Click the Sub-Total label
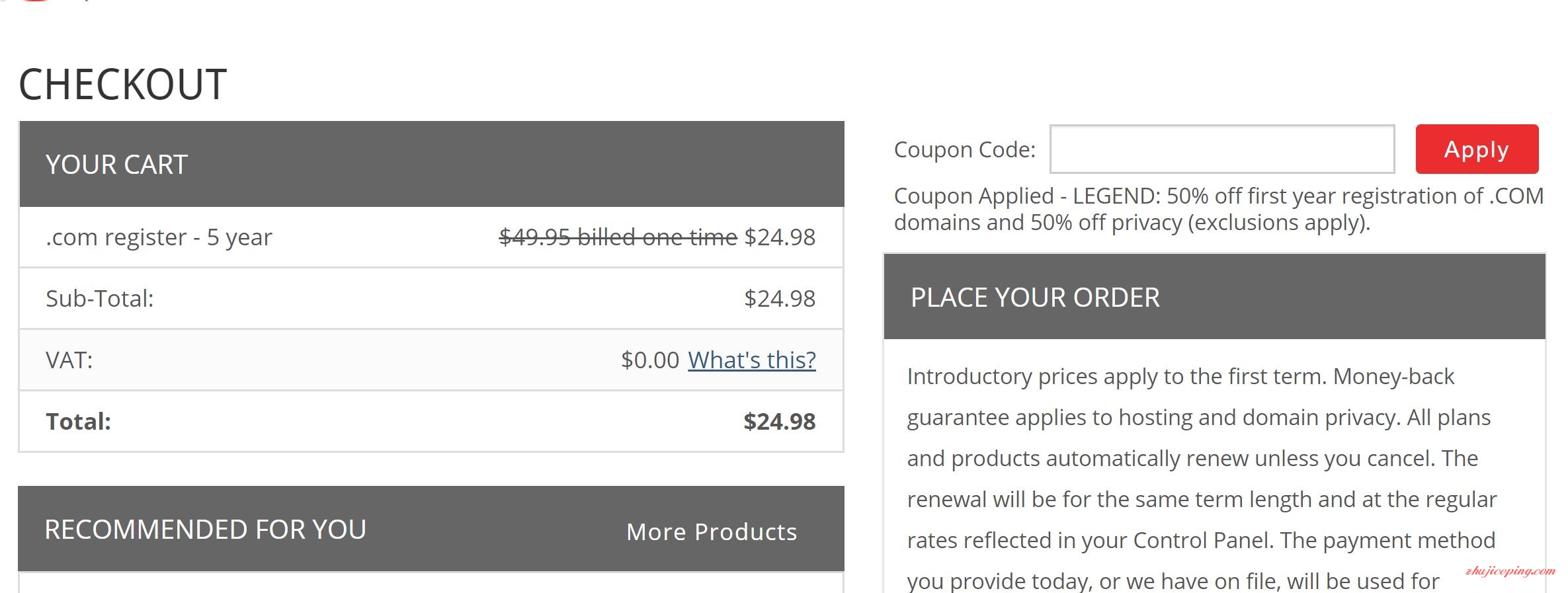 99,298
